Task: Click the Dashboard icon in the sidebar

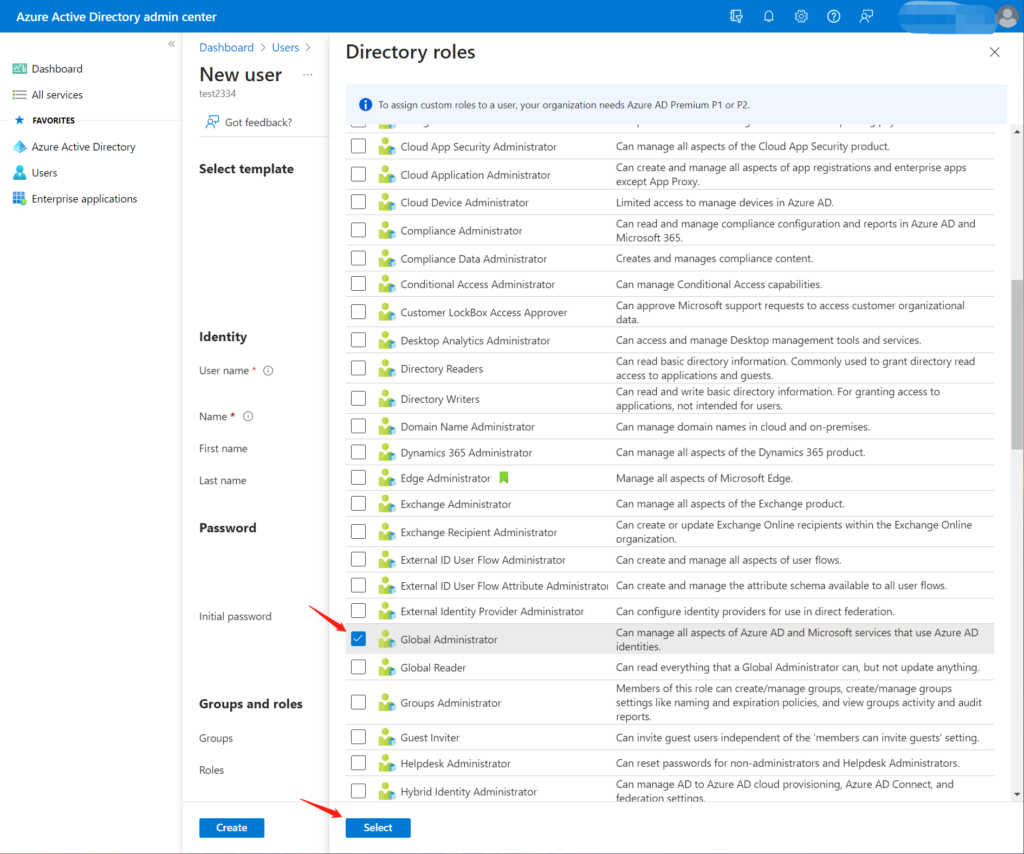Action: (20, 69)
